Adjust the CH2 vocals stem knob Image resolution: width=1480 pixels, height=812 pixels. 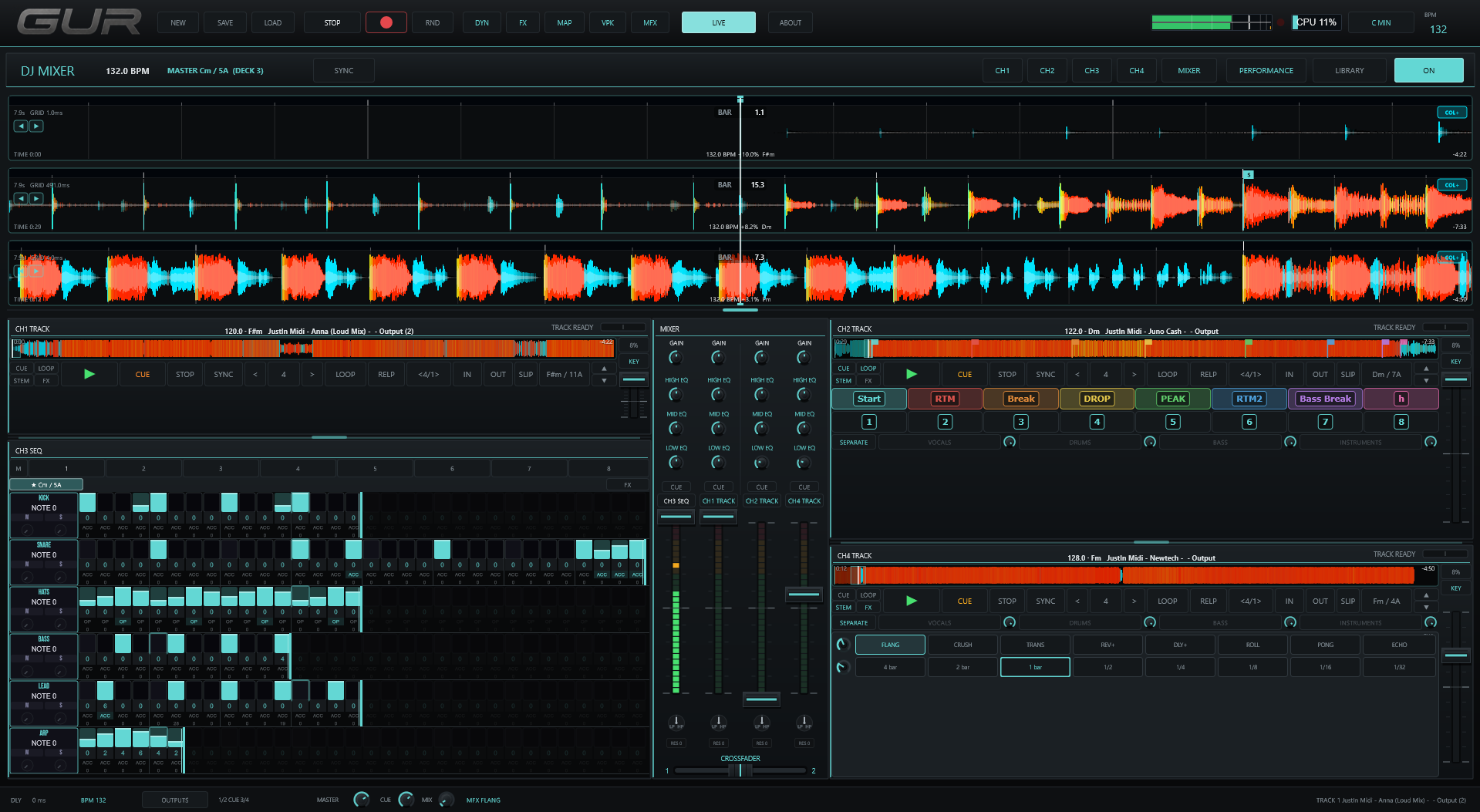click(x=1010, y=442)
